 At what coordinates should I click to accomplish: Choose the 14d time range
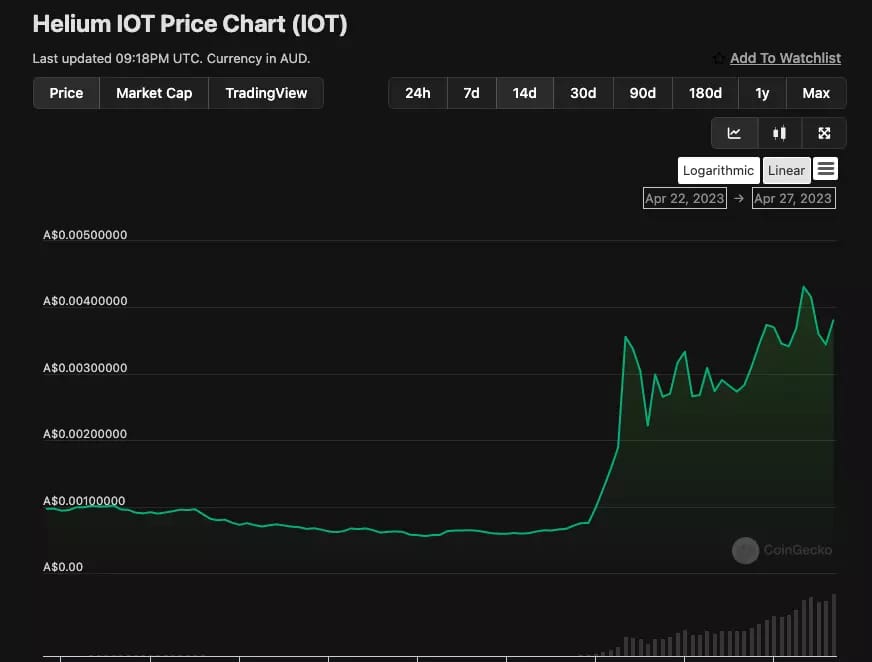point(524,93)
